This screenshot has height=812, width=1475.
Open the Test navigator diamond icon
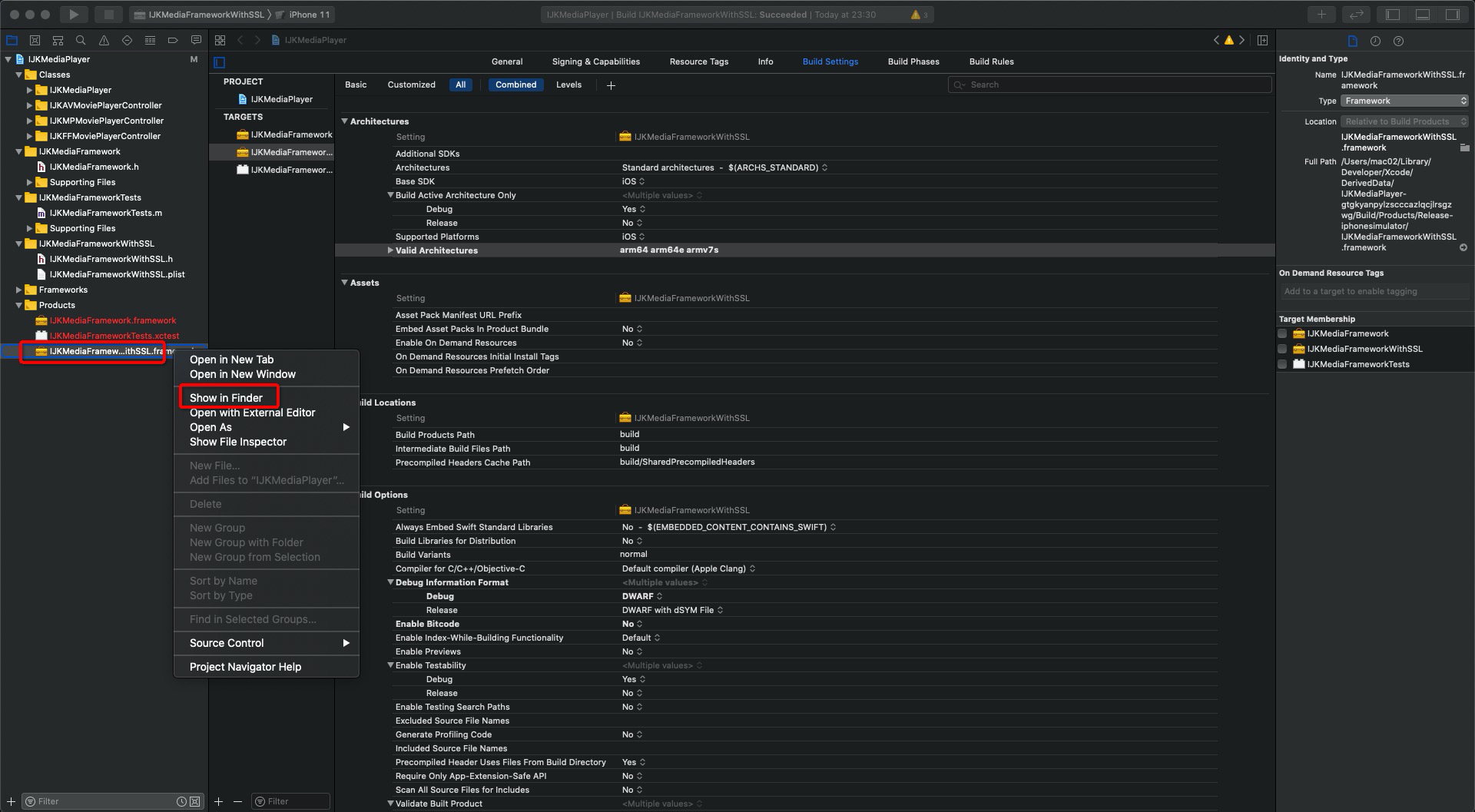127,41
